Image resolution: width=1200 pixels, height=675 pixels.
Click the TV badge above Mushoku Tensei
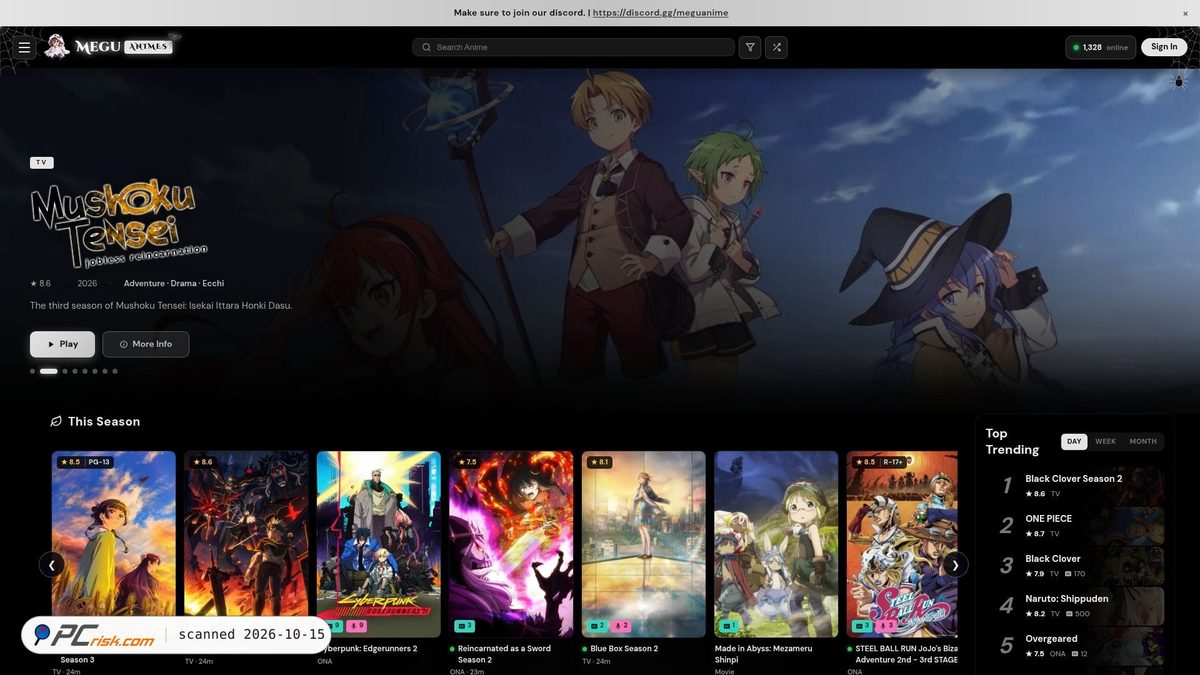(41, 162)
